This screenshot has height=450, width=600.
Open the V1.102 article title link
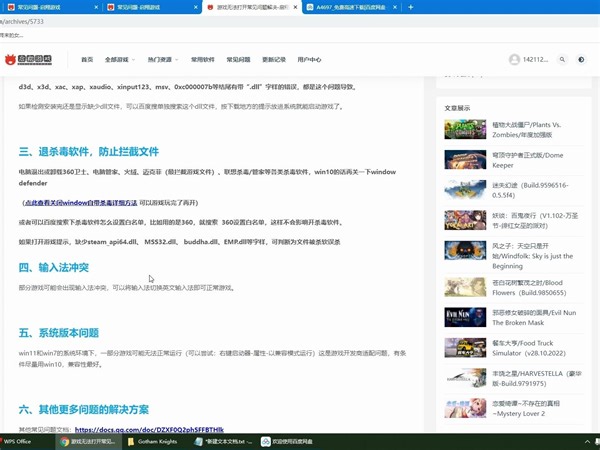535,220
